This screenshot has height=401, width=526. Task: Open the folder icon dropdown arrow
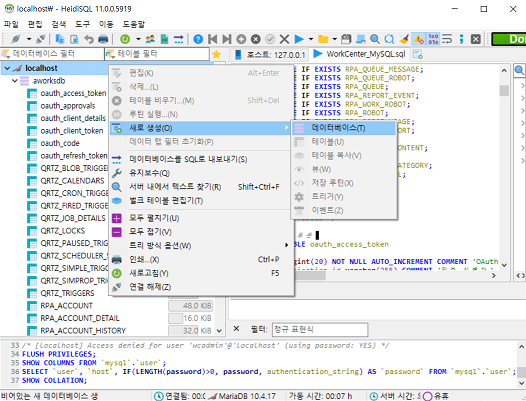(x=334, y=39)
